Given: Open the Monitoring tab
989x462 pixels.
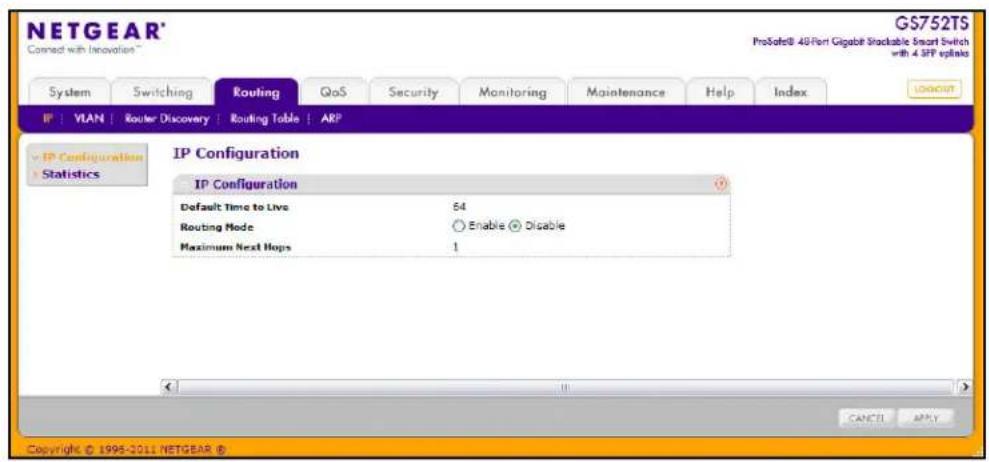Looking at the screenshot, I should (x=513, y=92).
